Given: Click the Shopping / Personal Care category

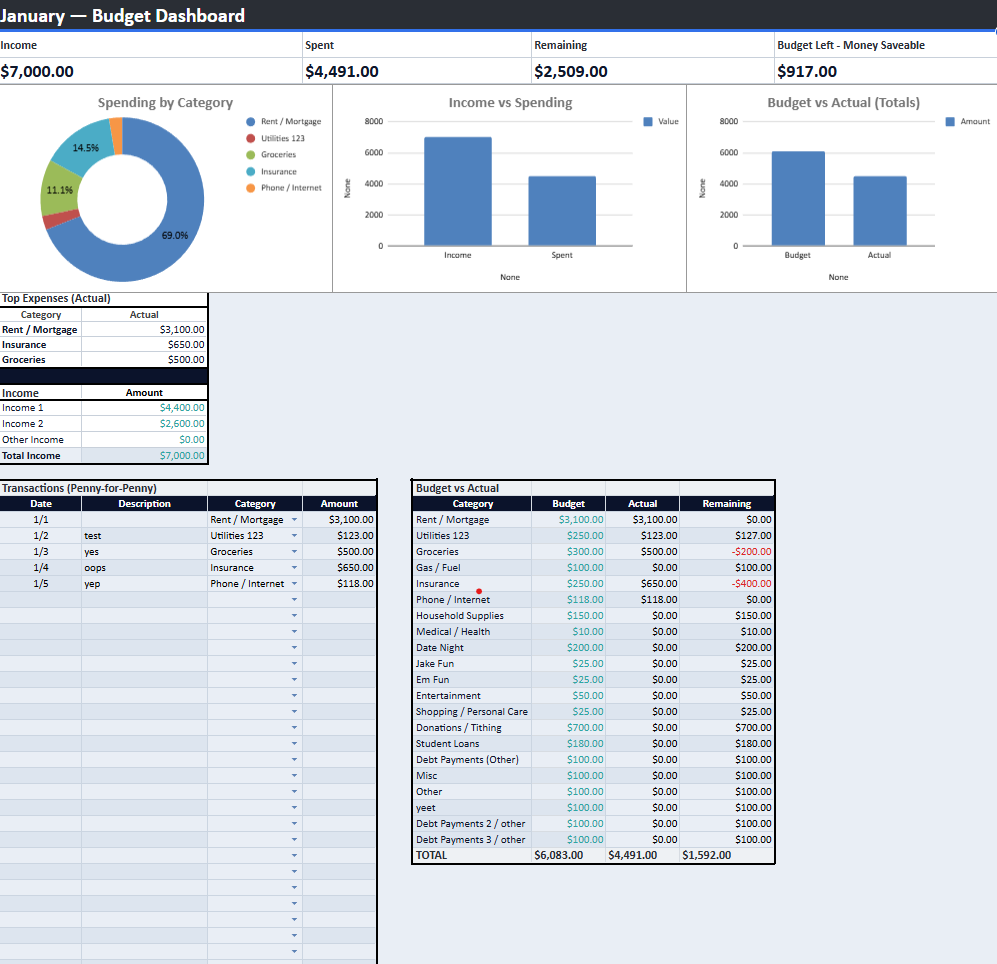Looking at the screenshot, I should point(472,712).
